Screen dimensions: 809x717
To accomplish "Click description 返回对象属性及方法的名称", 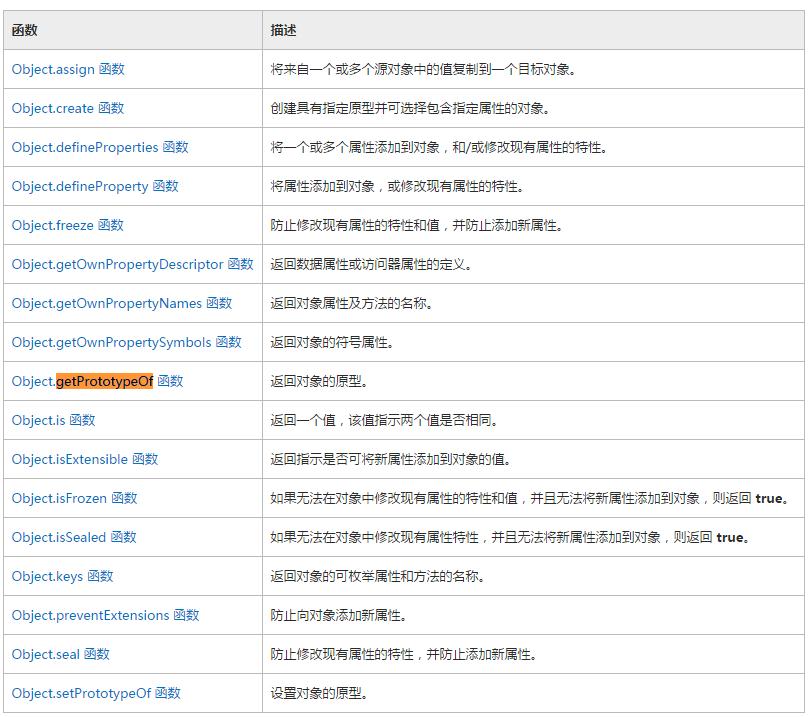I will (x=351, y=303).
